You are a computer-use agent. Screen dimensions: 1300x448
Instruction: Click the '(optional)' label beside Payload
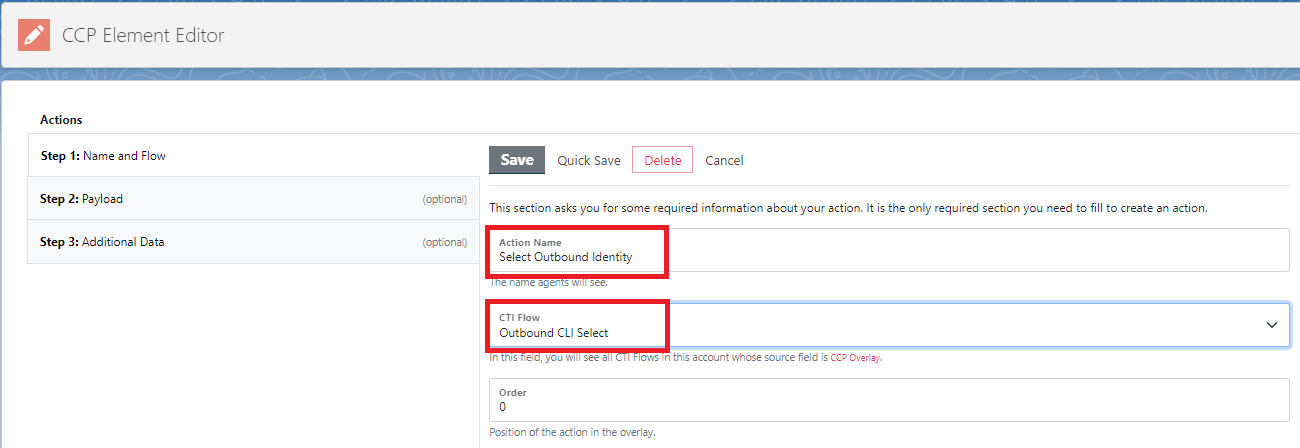pyautogui.click(x=445, y=199)
